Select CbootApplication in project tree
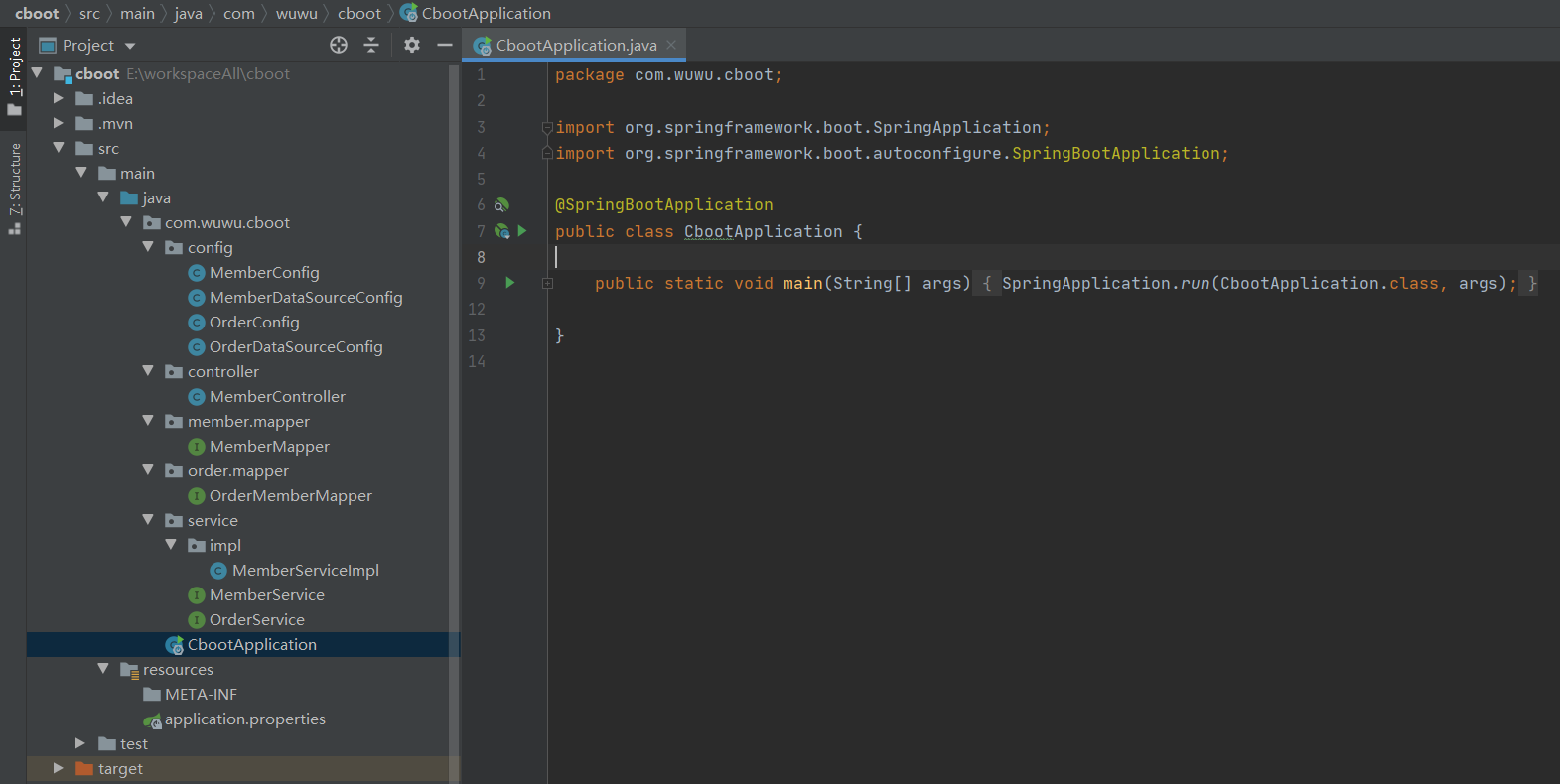1560x784 pixels. pyautogui.click(x=251, y=644)
